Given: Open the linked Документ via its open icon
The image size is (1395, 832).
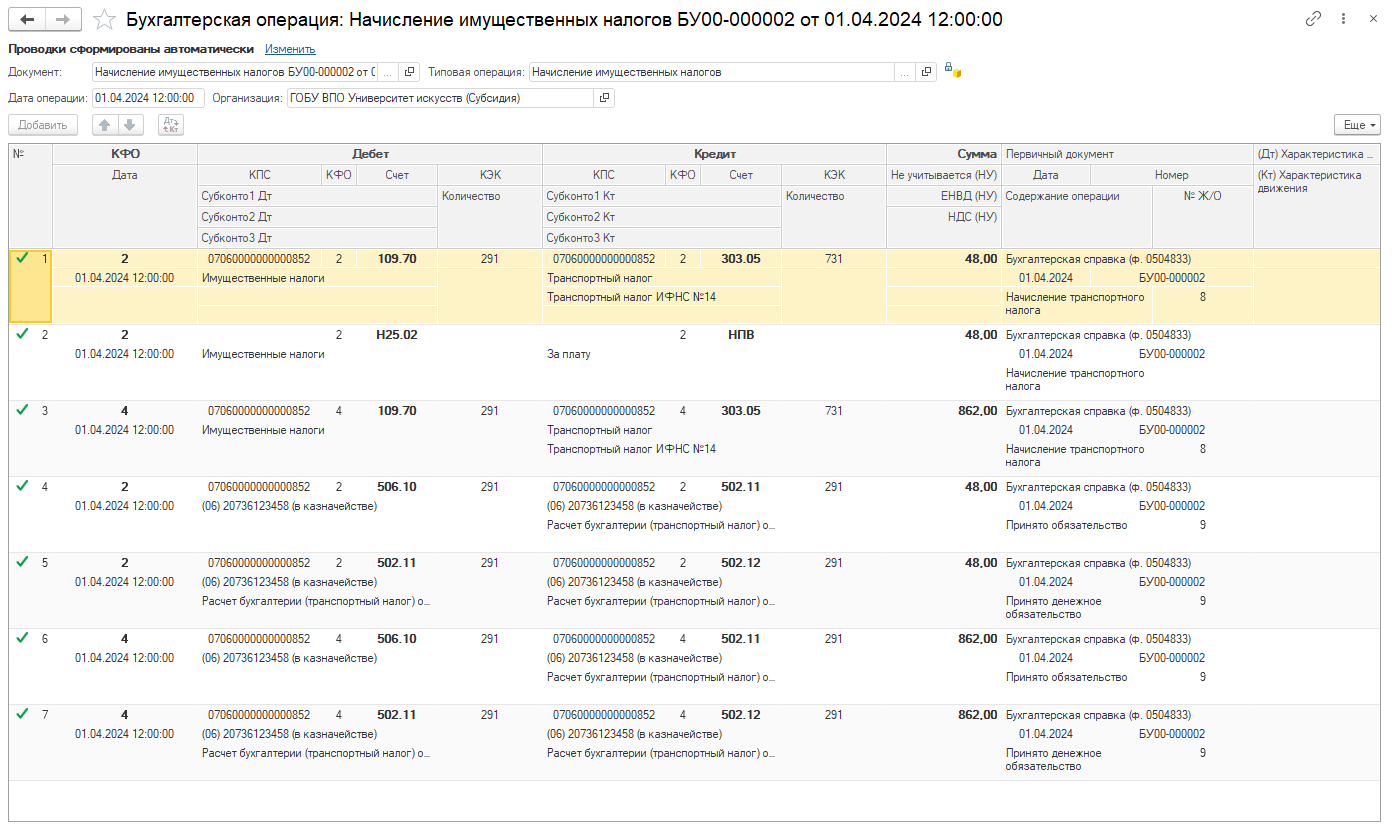Looking at the screenshot, I should click(409, 72).
